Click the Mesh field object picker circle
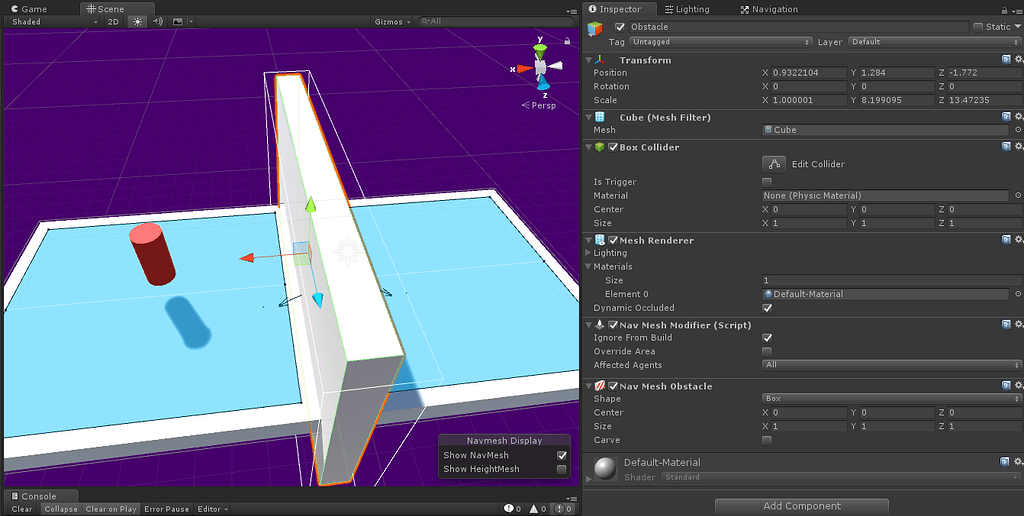Image resolution: width=1024 pixels, height=516 pixels. click(x=1017, y=130)
